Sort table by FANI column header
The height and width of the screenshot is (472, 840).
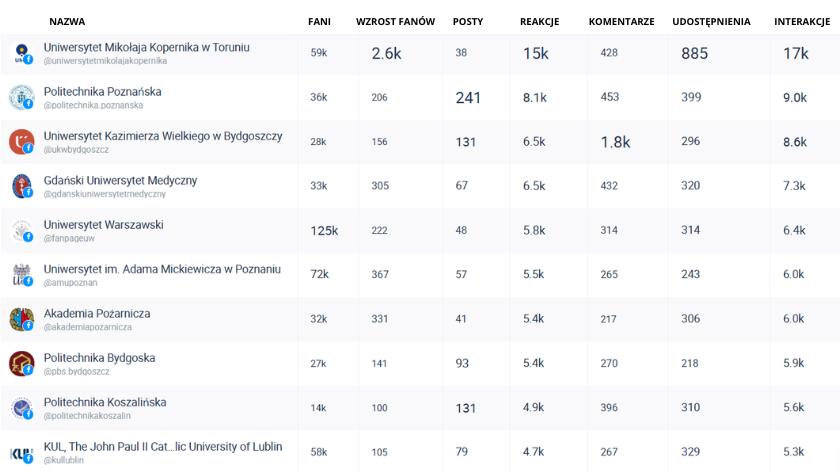pyautogui.click(x=319, y=21)
